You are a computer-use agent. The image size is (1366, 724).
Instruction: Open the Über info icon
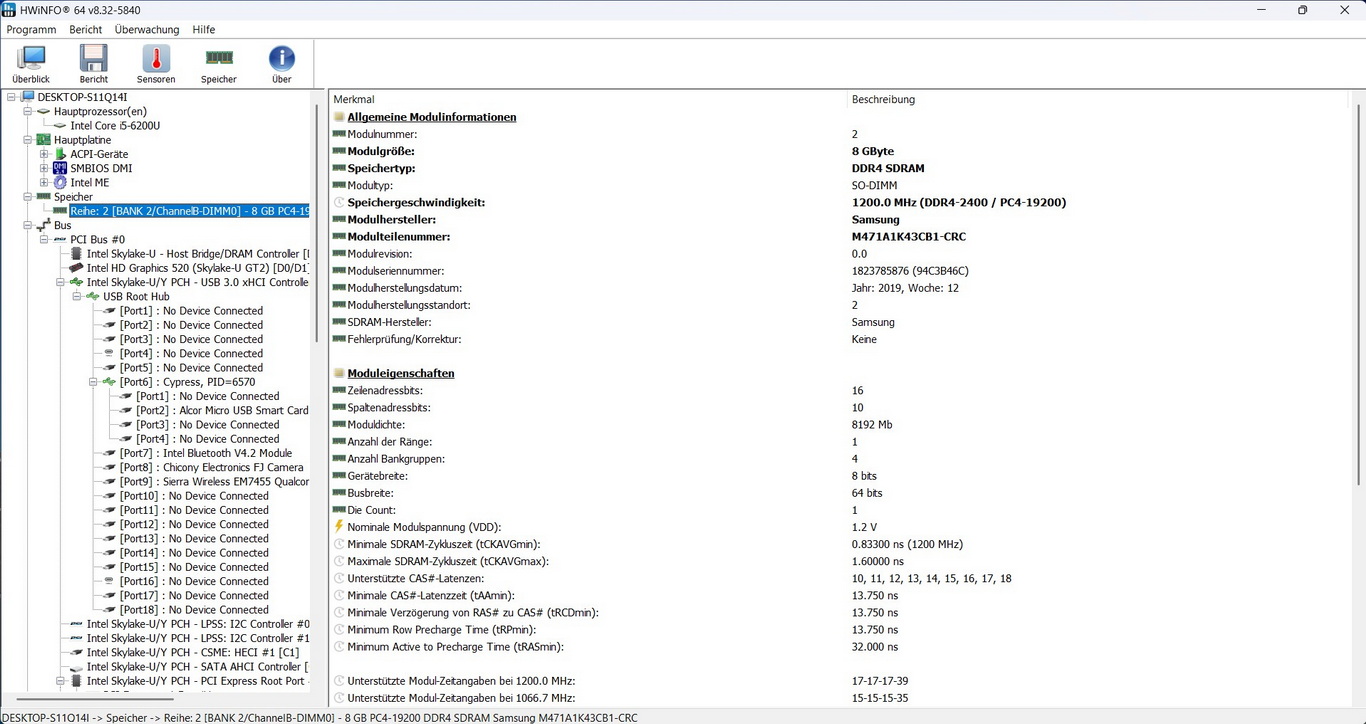tap(282, 64)
